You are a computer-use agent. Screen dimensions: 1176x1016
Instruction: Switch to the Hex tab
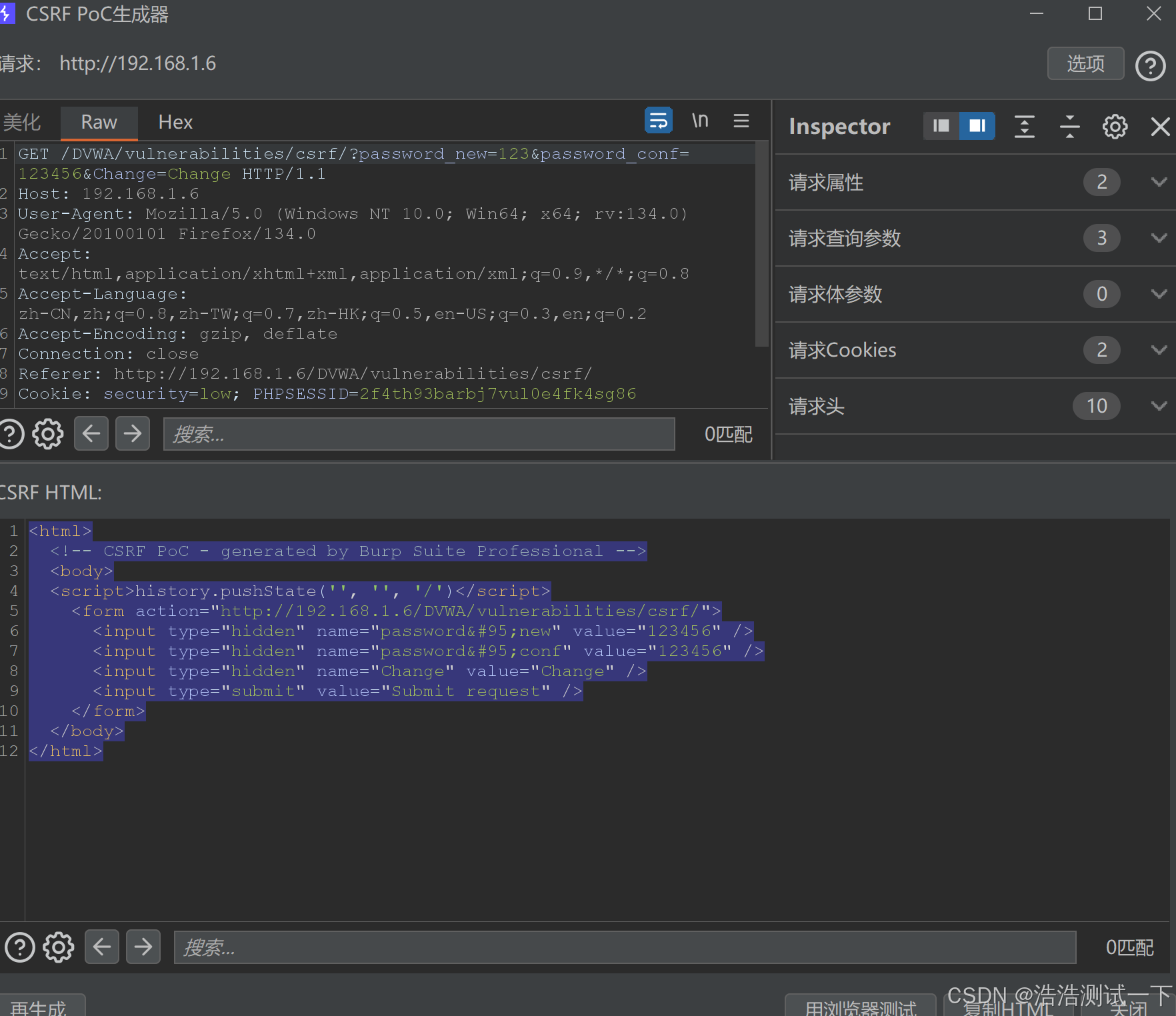click(x=175, y=122)
